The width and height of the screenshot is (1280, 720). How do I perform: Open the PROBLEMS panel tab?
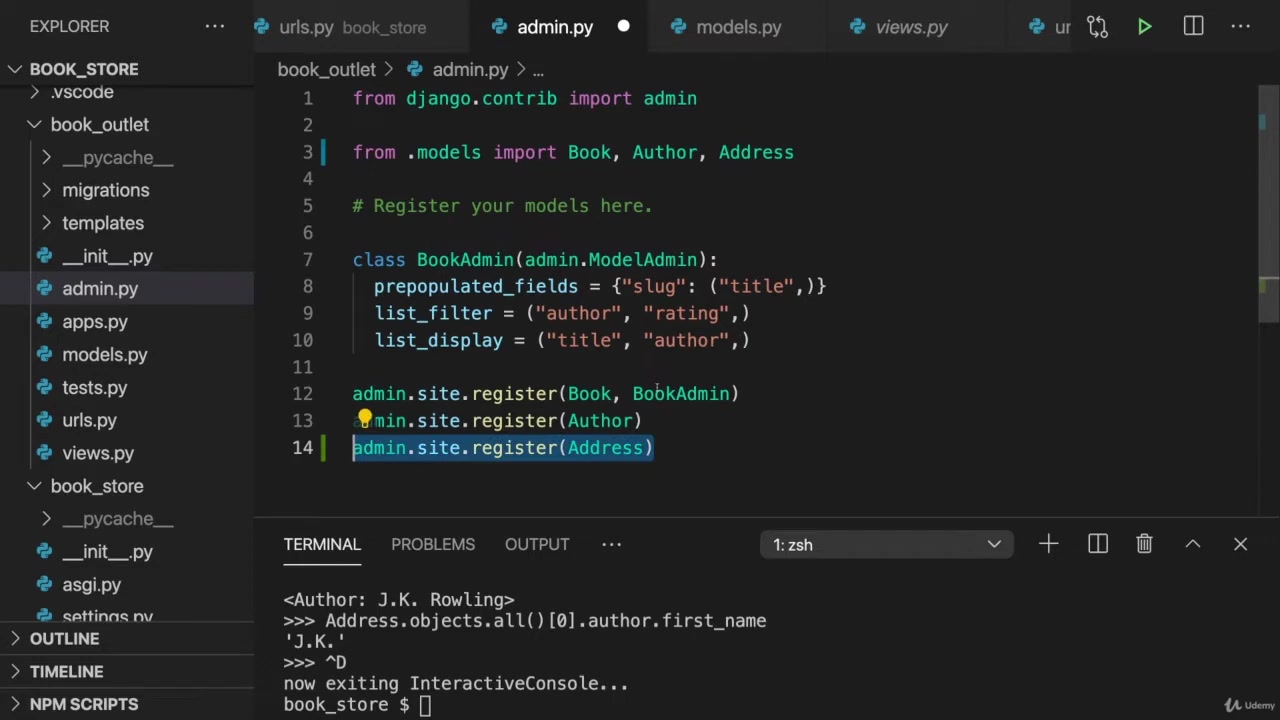432,544
